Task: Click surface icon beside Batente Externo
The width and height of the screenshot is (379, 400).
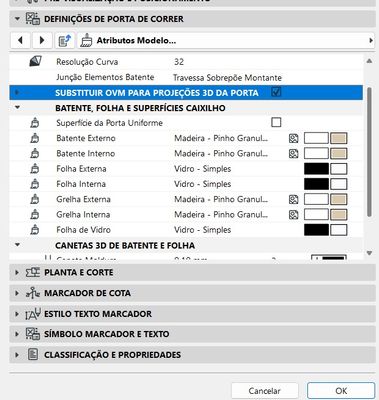Action: pos(35,138)
